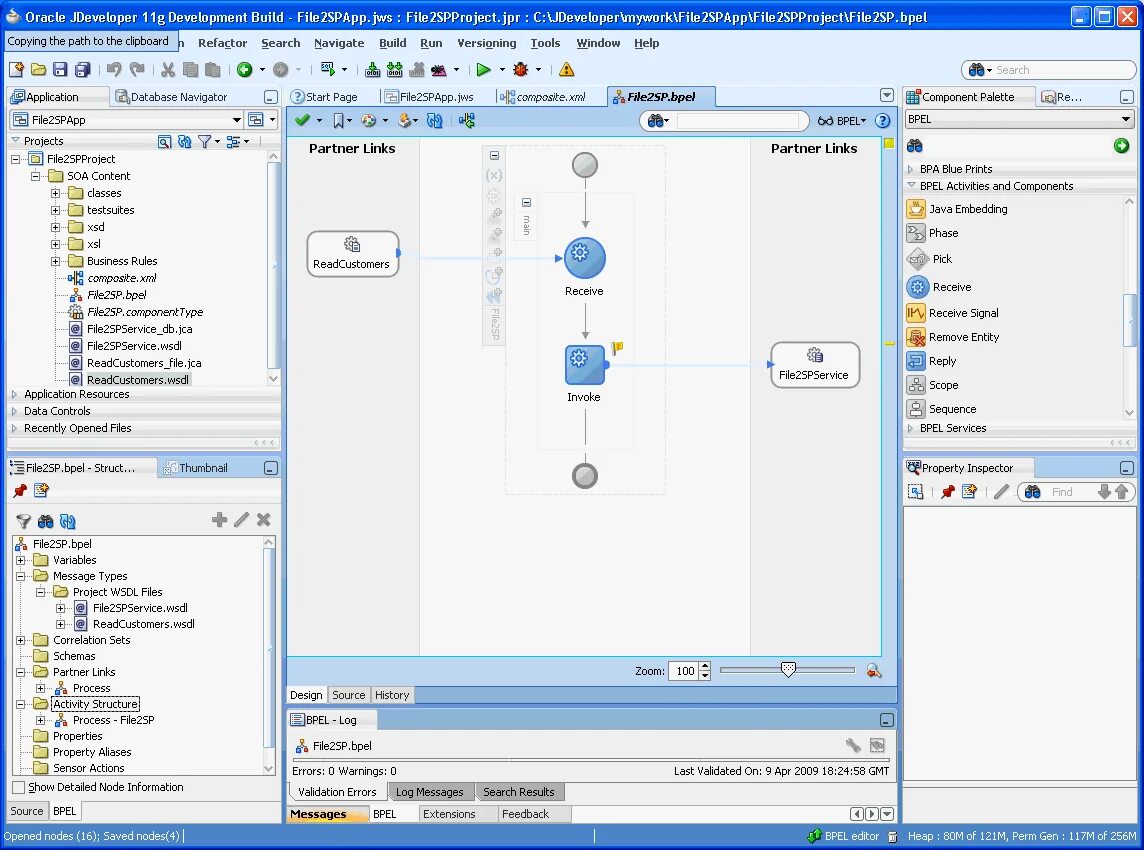Open the BPEL view dropdown in editor toolbar

[843, 121]
